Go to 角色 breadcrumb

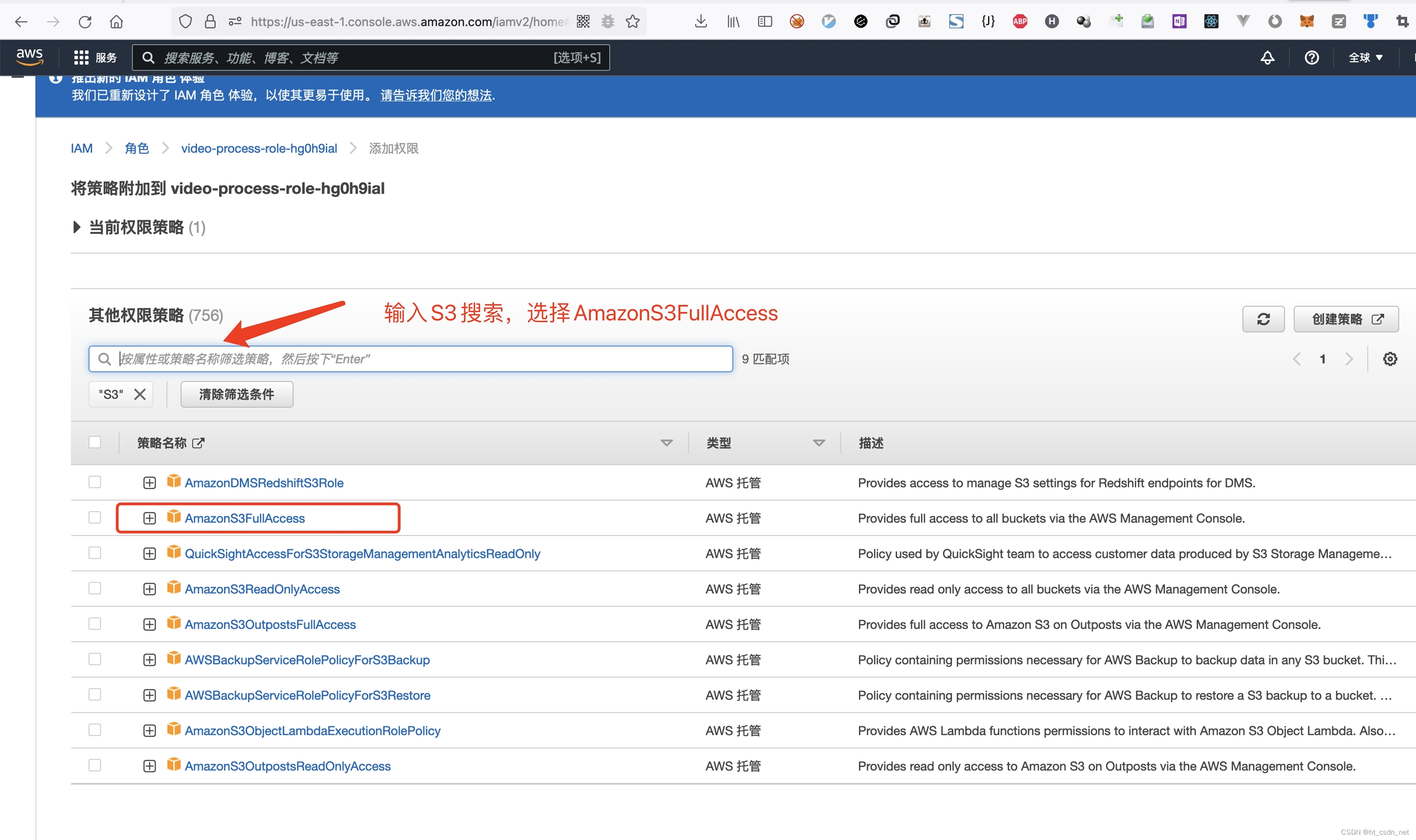pyautogui.click(x=136, y=148)
